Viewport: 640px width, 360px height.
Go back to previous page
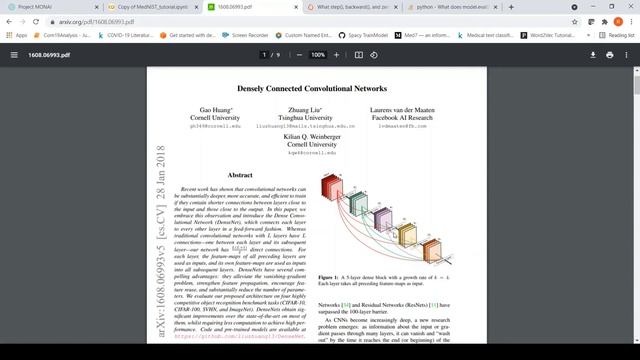[x=9, y=22]
